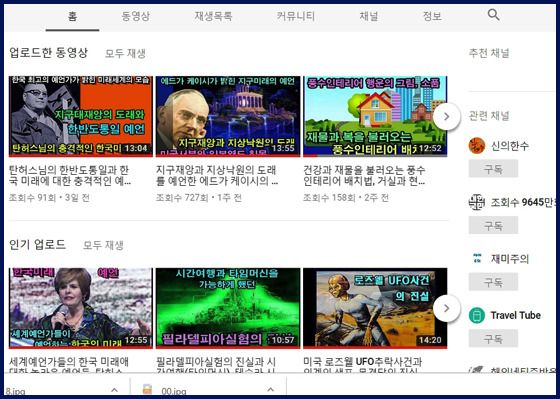Open the channel search magnifier icon

493,15
